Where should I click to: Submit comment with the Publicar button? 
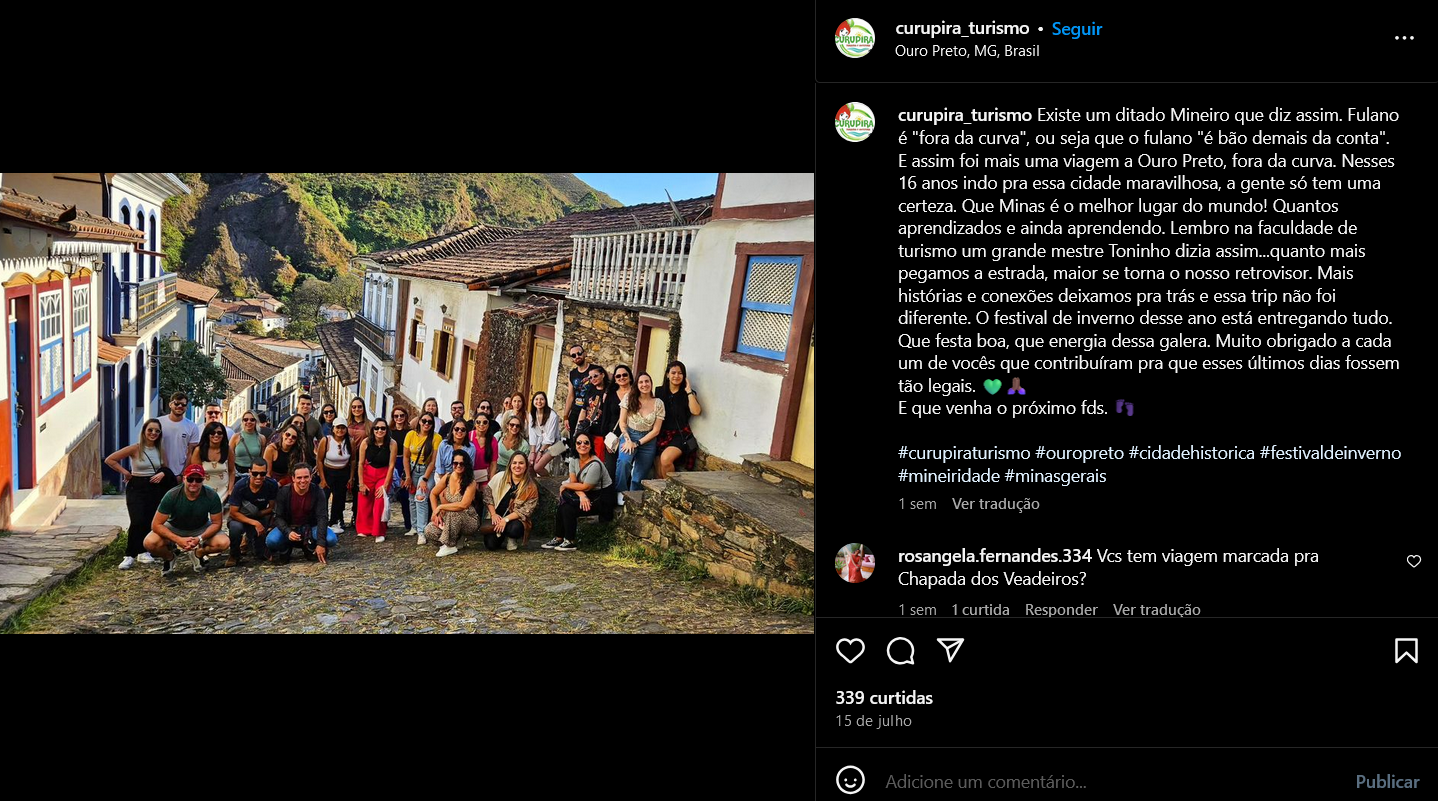(x=1387, y=782)
